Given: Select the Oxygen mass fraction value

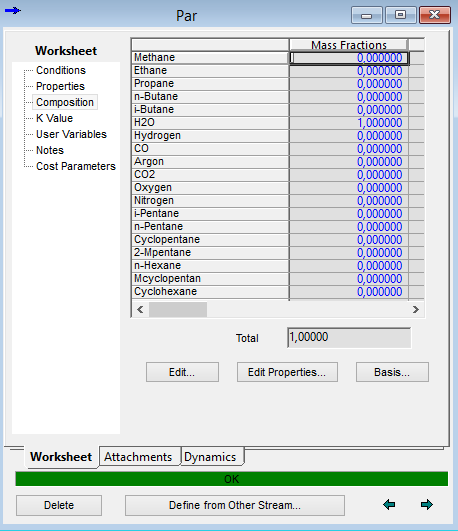Looking at the screenshot, I should (x=349, y=188).
